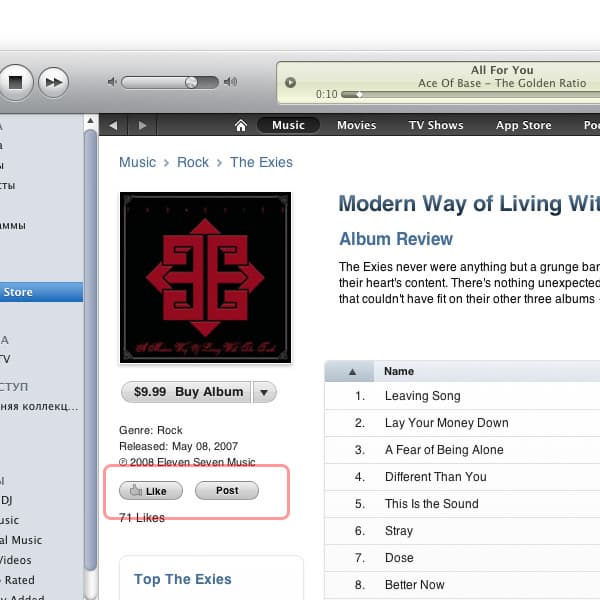The height and width of the screenshot is (600, 600).
Task: Buy the album for $9.99
Action: [x=186, y=392]
